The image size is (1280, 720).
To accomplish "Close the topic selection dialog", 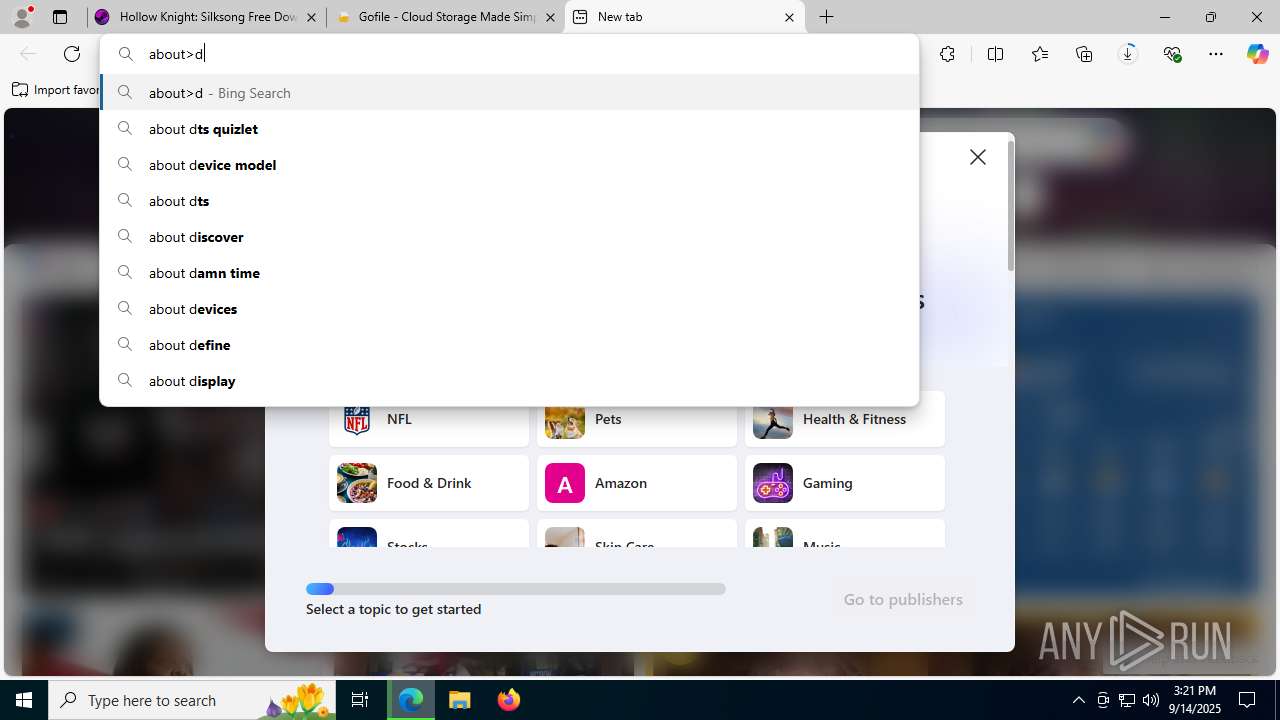I will pyautogui.click(x=978, y=157).
